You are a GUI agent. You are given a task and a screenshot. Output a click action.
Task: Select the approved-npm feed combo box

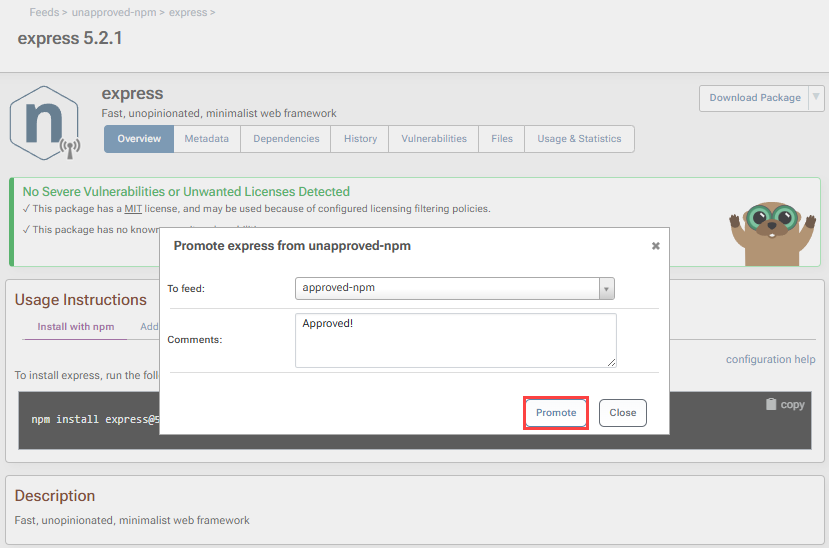coord(447,289)
